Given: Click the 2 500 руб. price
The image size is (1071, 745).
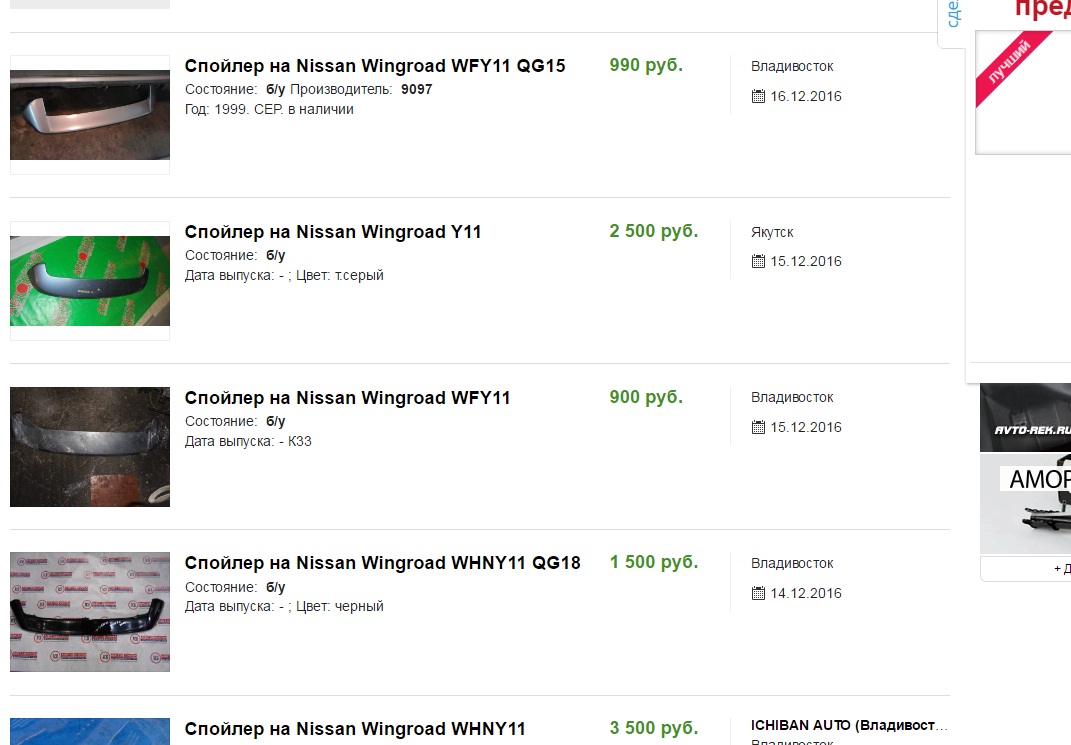Looking at the screenshot, I should (653, 232).
